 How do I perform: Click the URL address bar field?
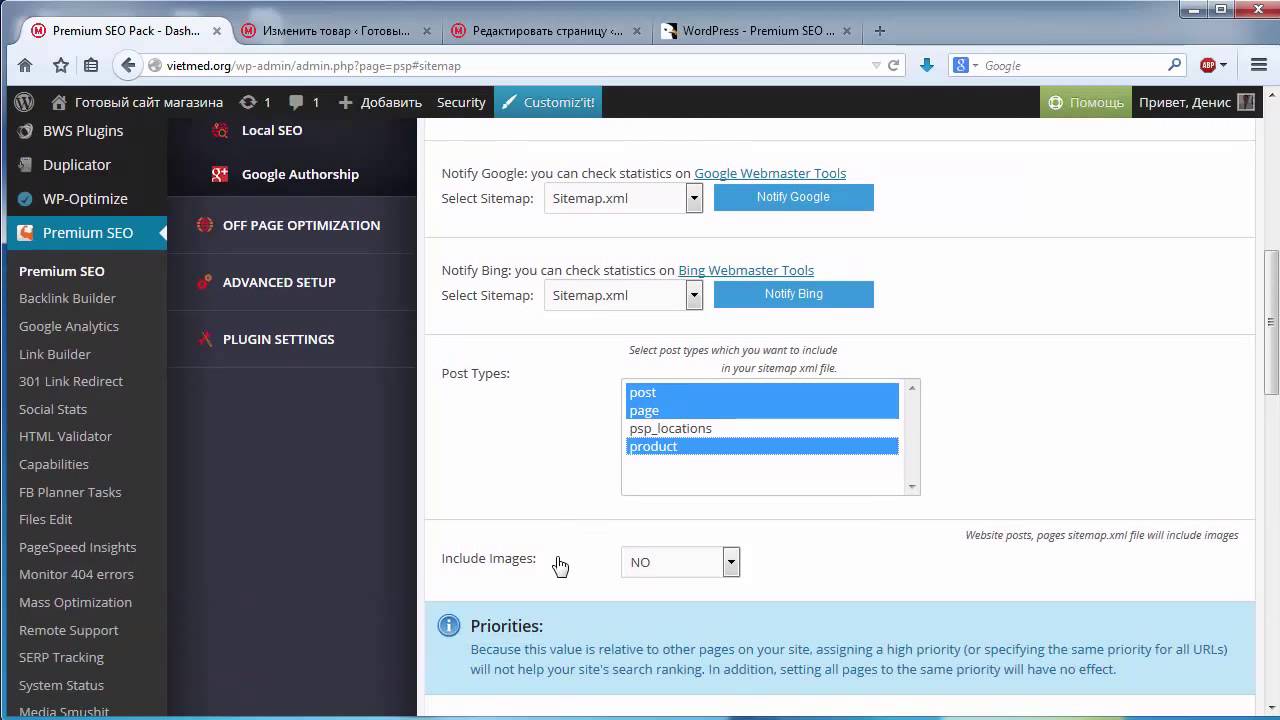pyautogui.click(x=510, y=65)
